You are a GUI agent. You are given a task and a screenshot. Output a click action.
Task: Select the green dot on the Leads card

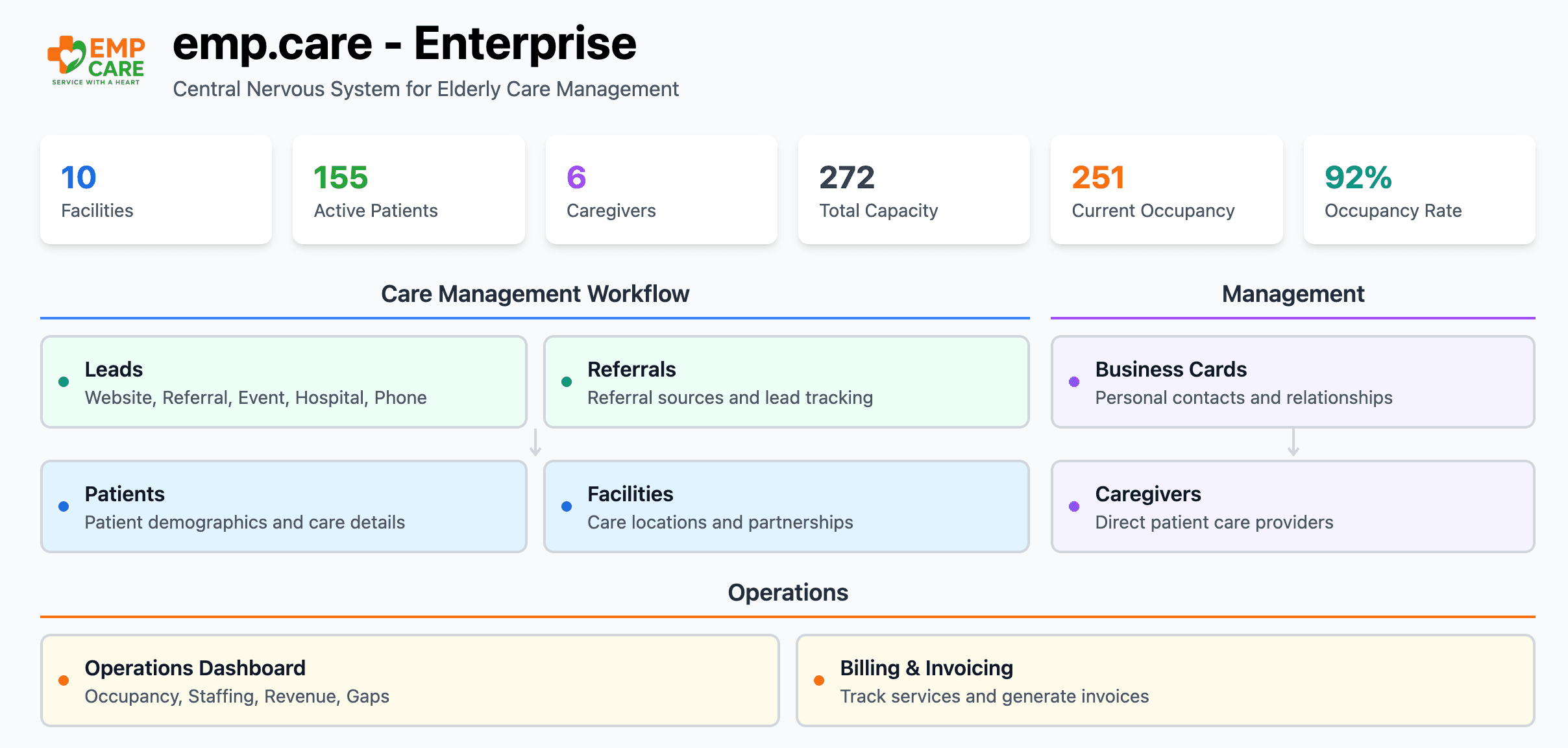(x=64, y=382)
